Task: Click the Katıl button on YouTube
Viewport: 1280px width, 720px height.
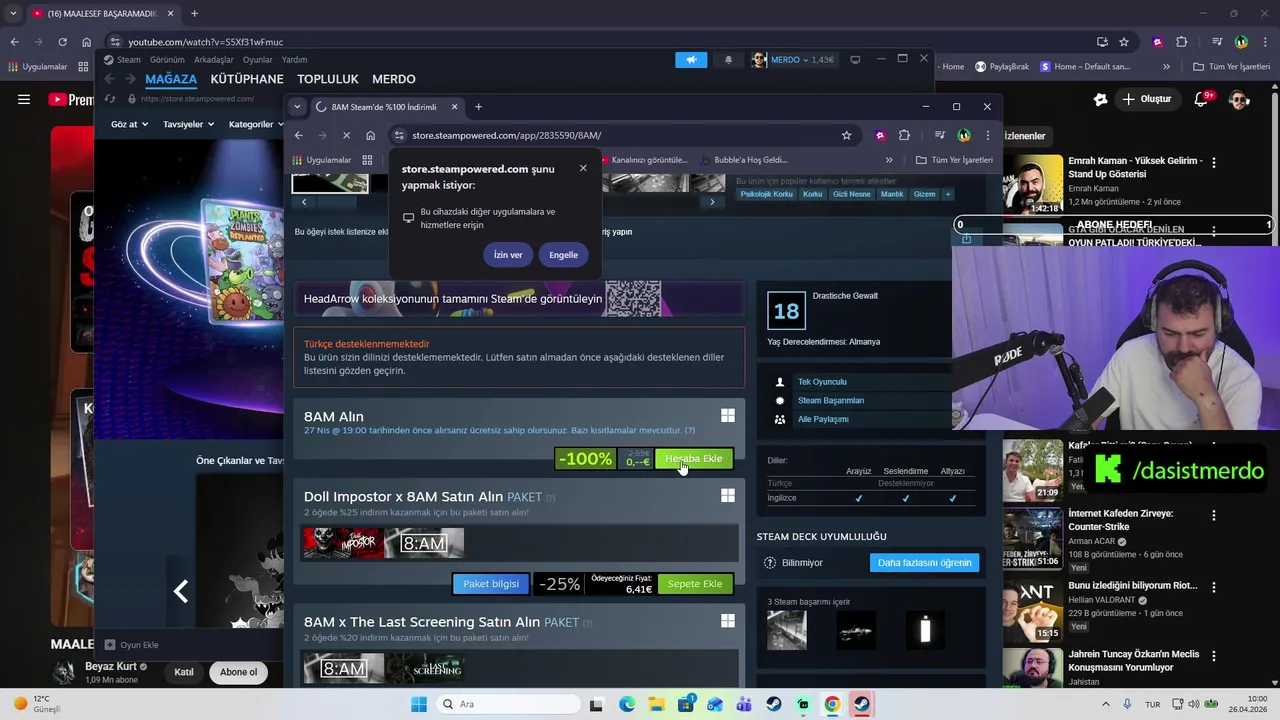Action: 184,672
